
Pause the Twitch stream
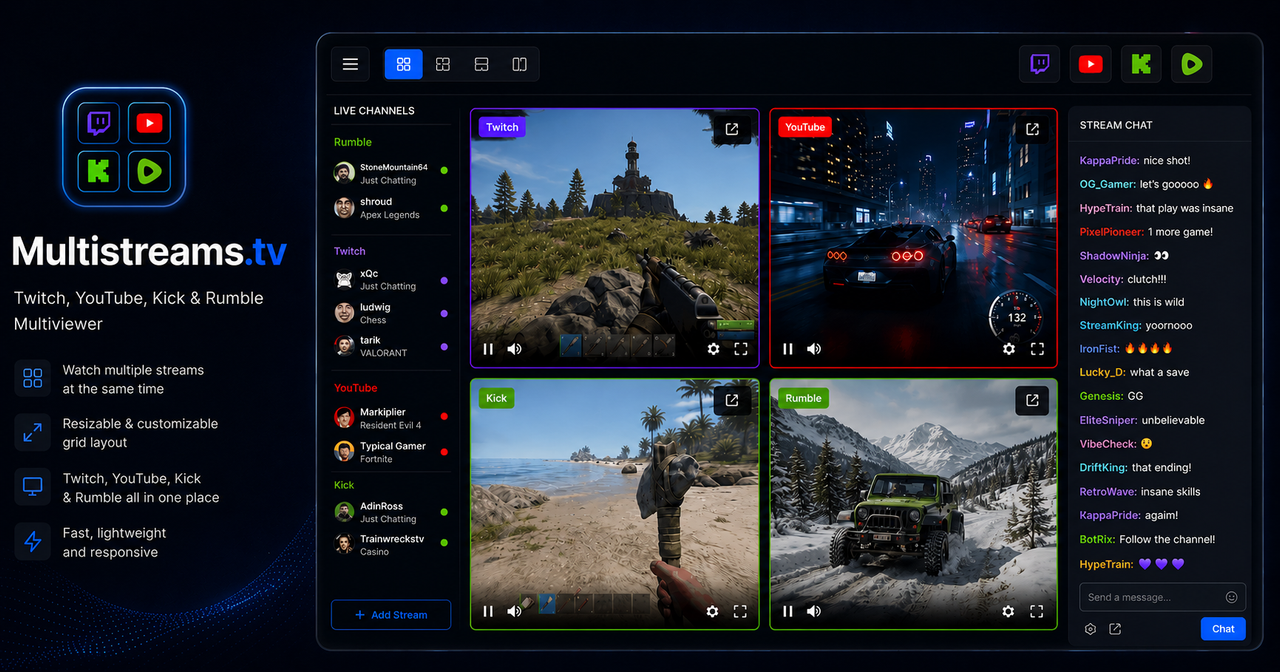tap(488, 349)
